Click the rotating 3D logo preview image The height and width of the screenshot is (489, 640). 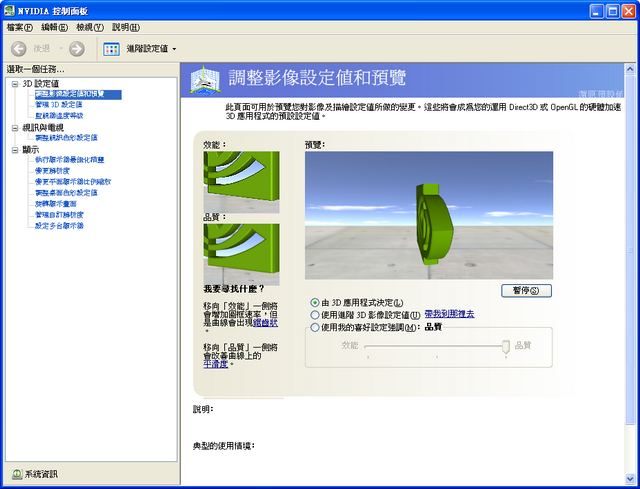pyautogui.click(x=429, y=216)
